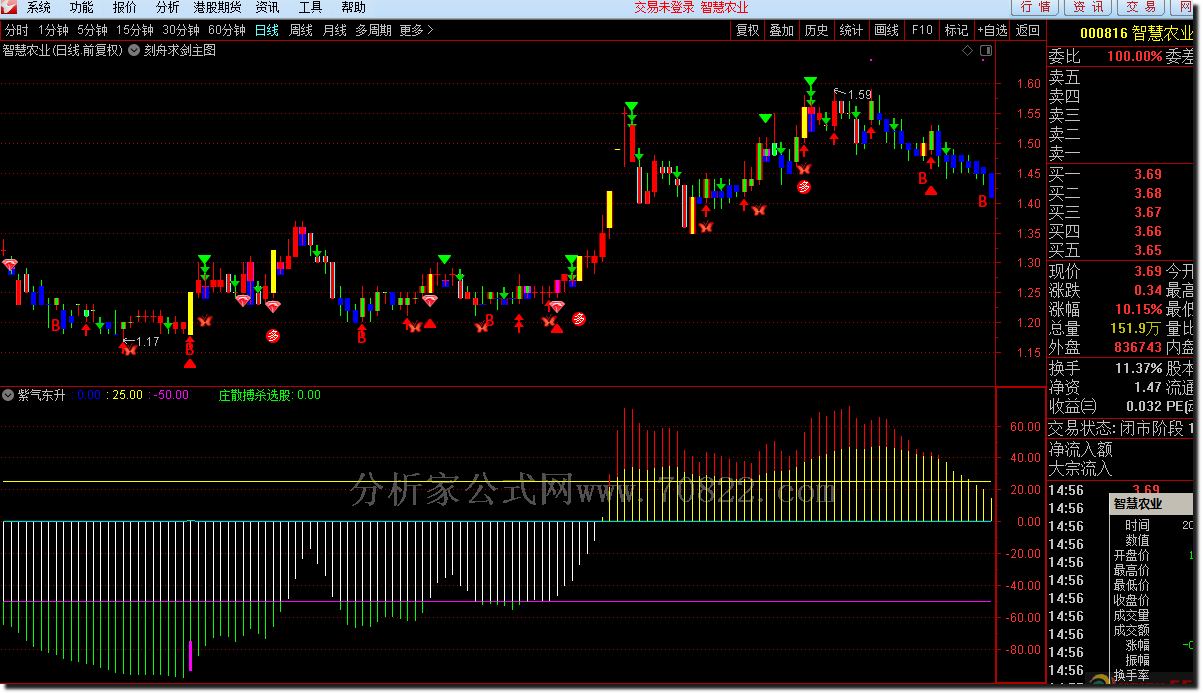The height and width of the screenshot is (693, 1203).
Task: Select the 日线 daily period
Action: [267, 30]
